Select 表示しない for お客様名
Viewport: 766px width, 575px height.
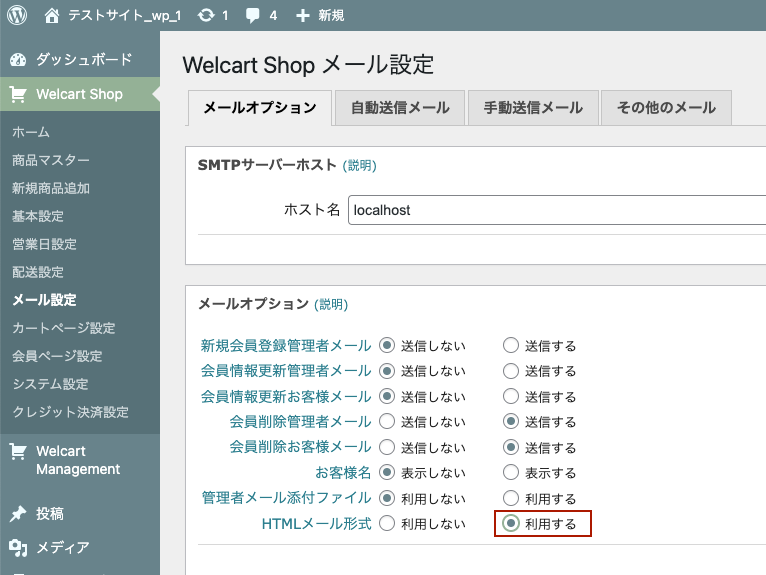pyautogui.click(x=387, y=472)
